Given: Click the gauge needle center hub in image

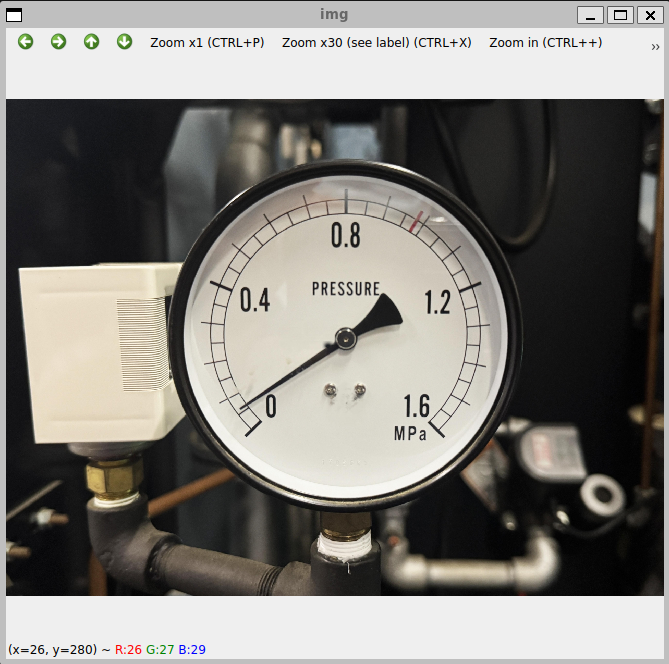Looking at the screenshot, I should [346, 339].
